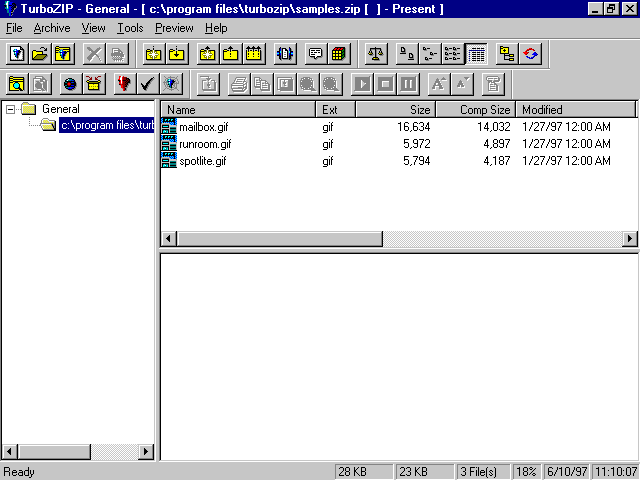Click right arrow of file list scrollbar
The width and height of the screenshot is (640, 480).
point(630,239)
